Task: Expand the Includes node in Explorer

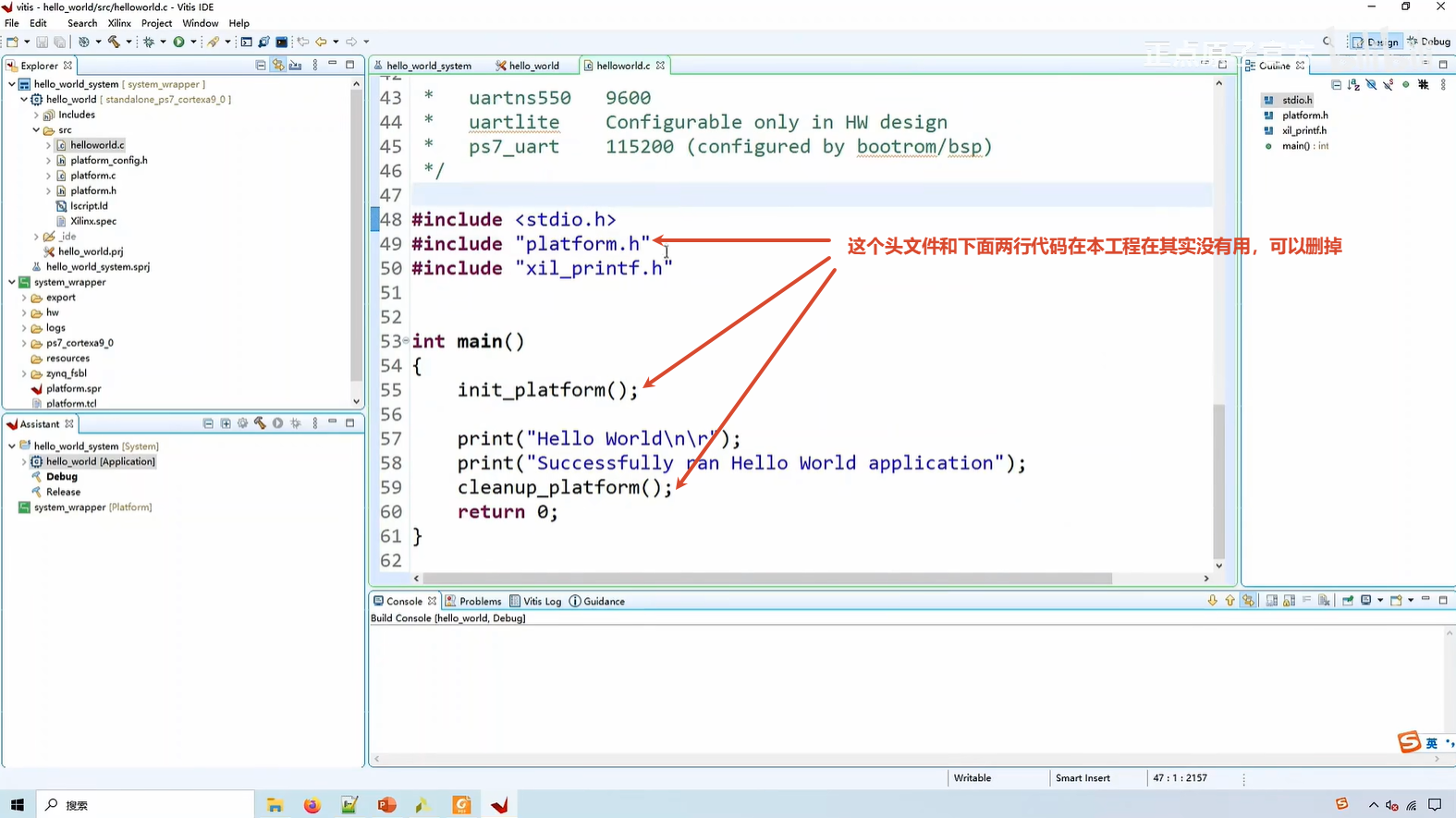Action: pyautogui.click(x=36, y=115)
